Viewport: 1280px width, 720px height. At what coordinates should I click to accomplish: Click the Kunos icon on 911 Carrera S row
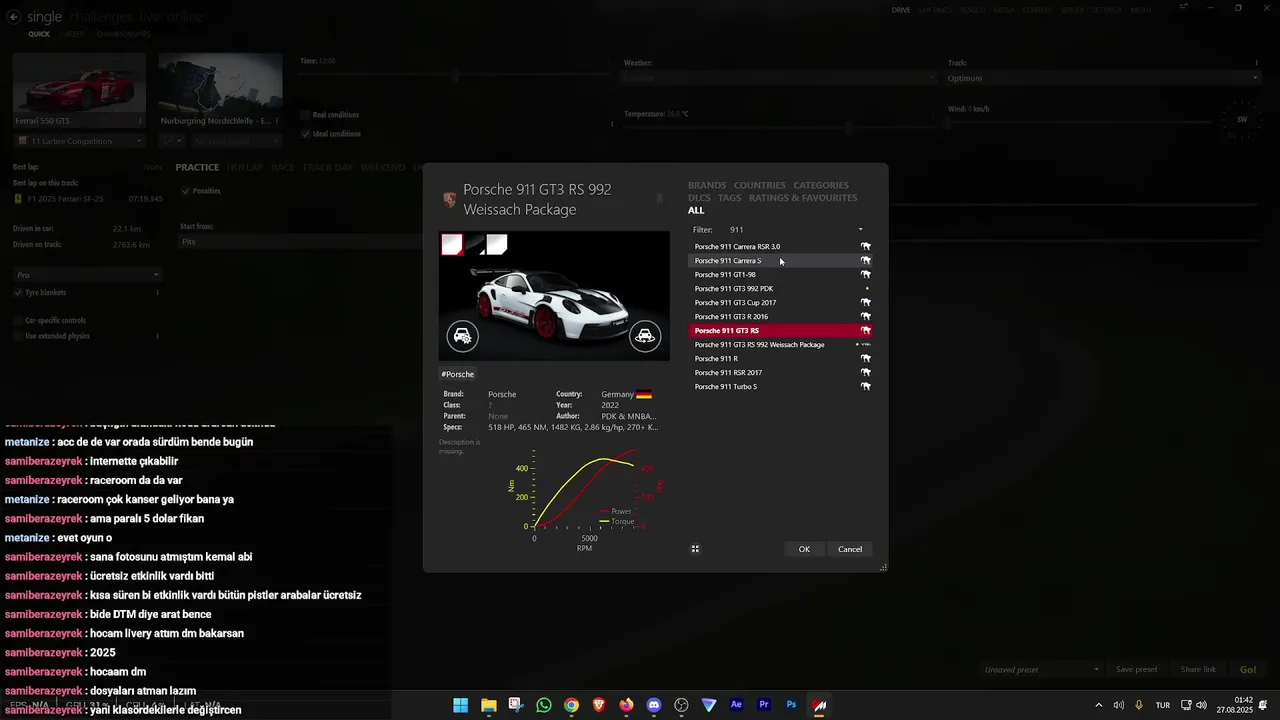click(866, 261)
